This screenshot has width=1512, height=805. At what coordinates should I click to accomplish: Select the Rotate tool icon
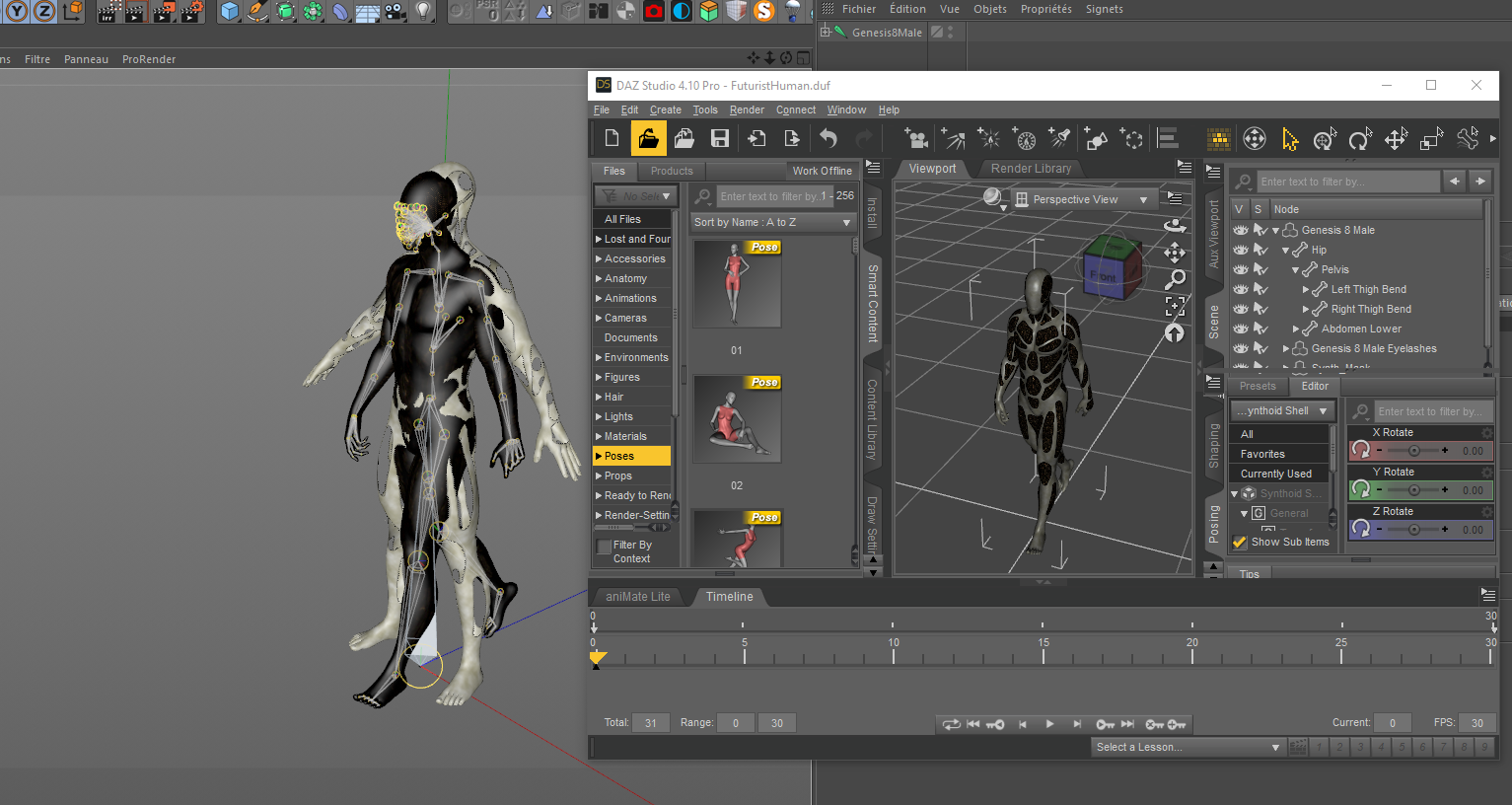pyautogui.click(x=1360, y=140)
